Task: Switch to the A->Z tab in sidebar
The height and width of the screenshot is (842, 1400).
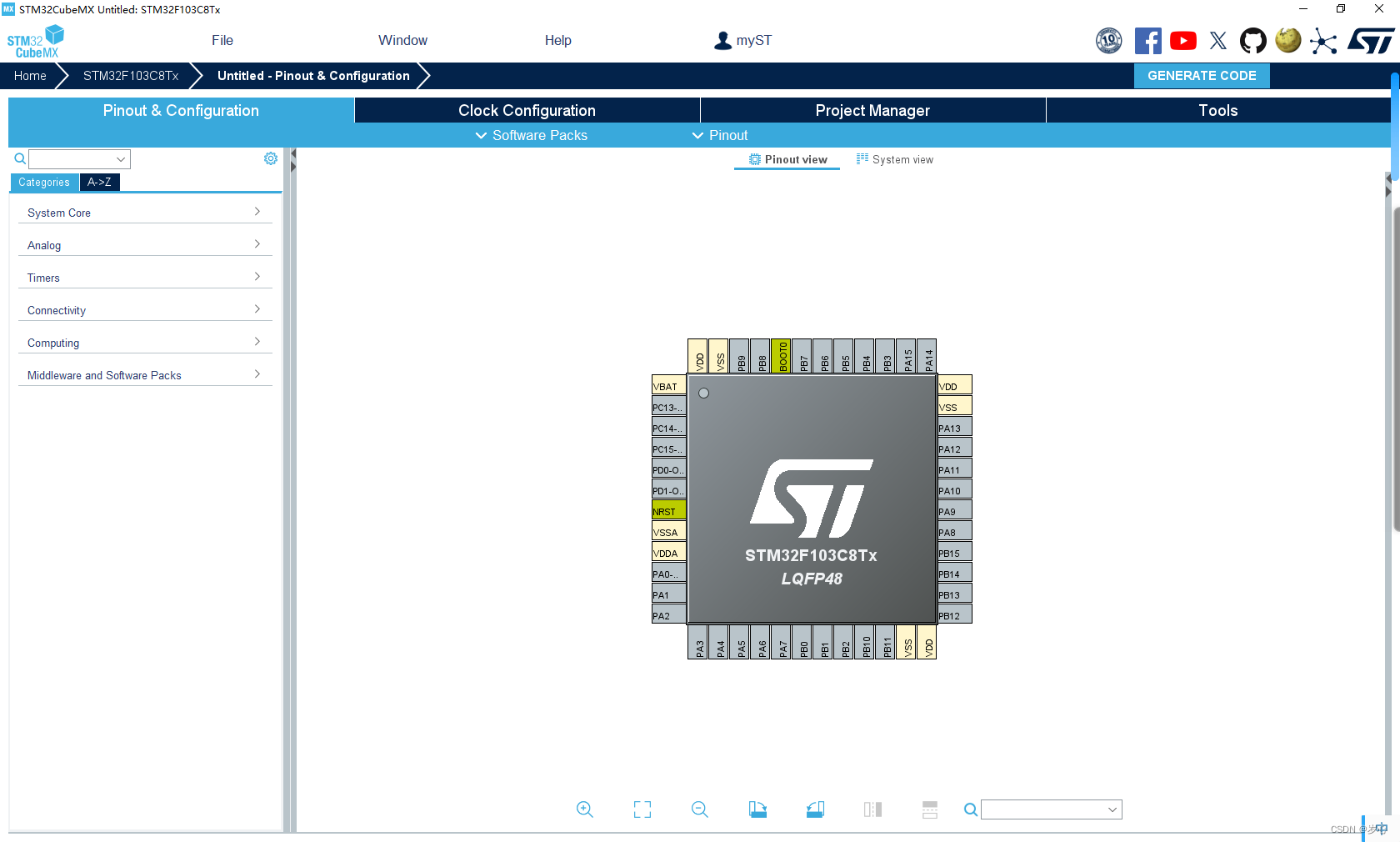Action: click(99, 182)
